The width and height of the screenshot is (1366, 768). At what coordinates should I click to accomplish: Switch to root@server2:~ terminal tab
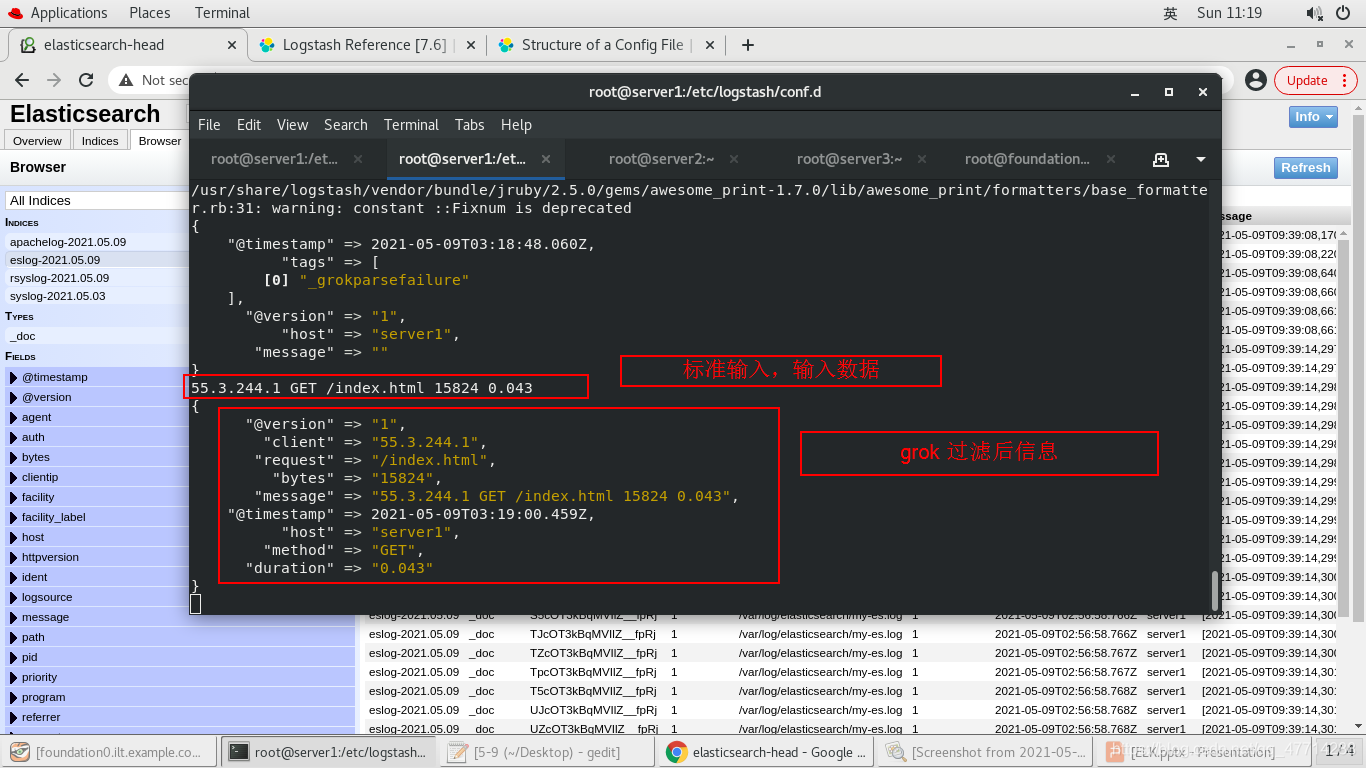point(661,159)
